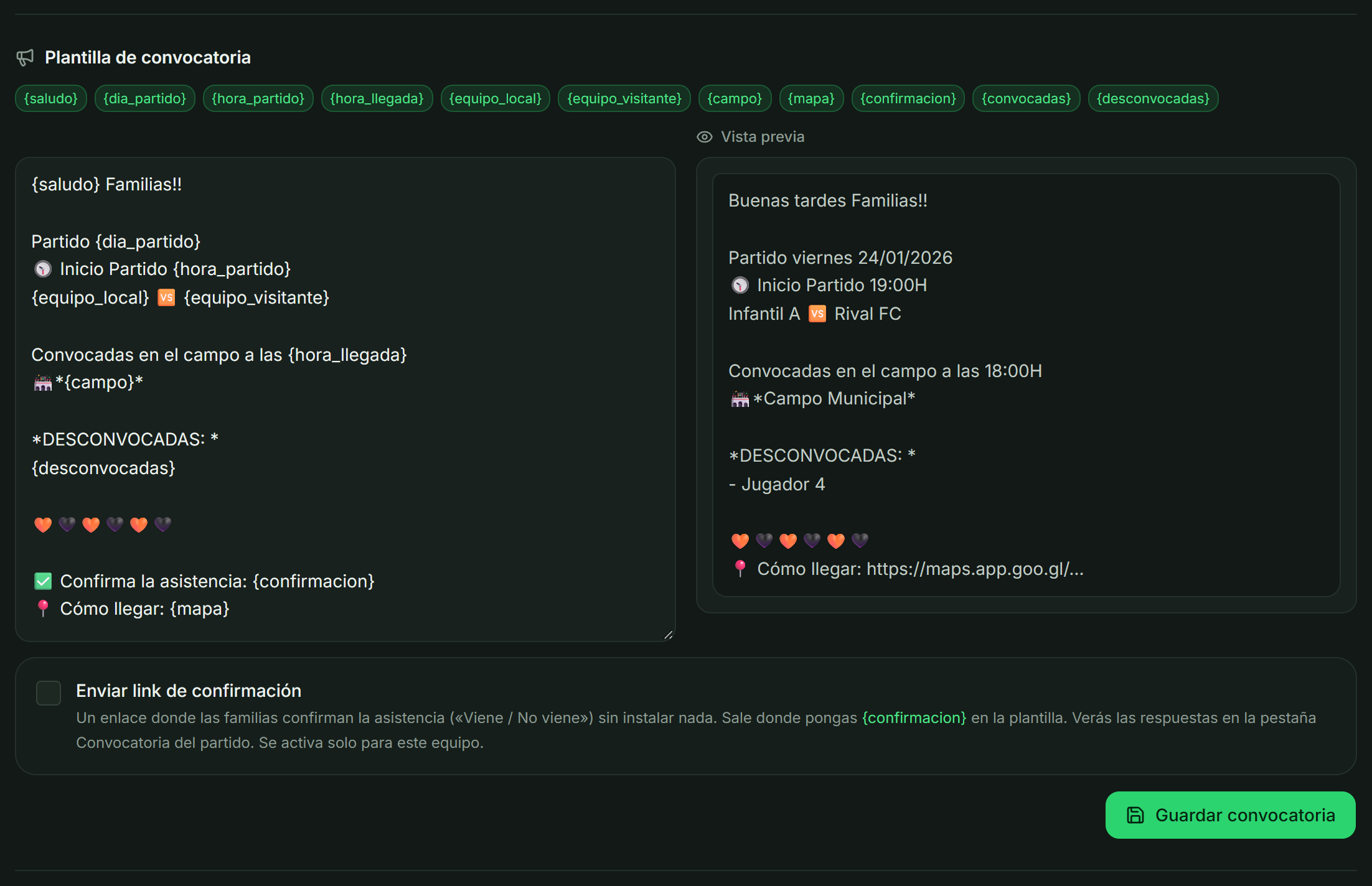Image resolution: width=1372 pixels, height=886 pixels.
Task: Enable Enviar link de confirmación checkbox
Action: pyautogui.click(x=49, y=692)
